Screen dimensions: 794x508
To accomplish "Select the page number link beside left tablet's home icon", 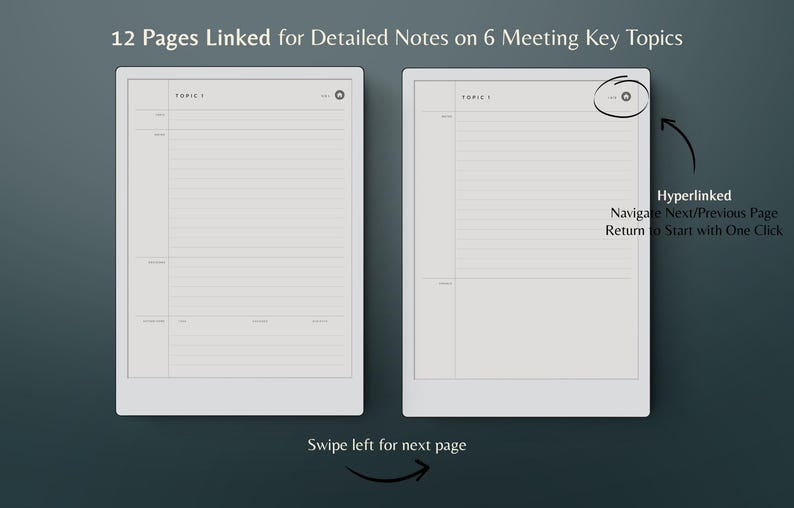I will pos(326,96).
